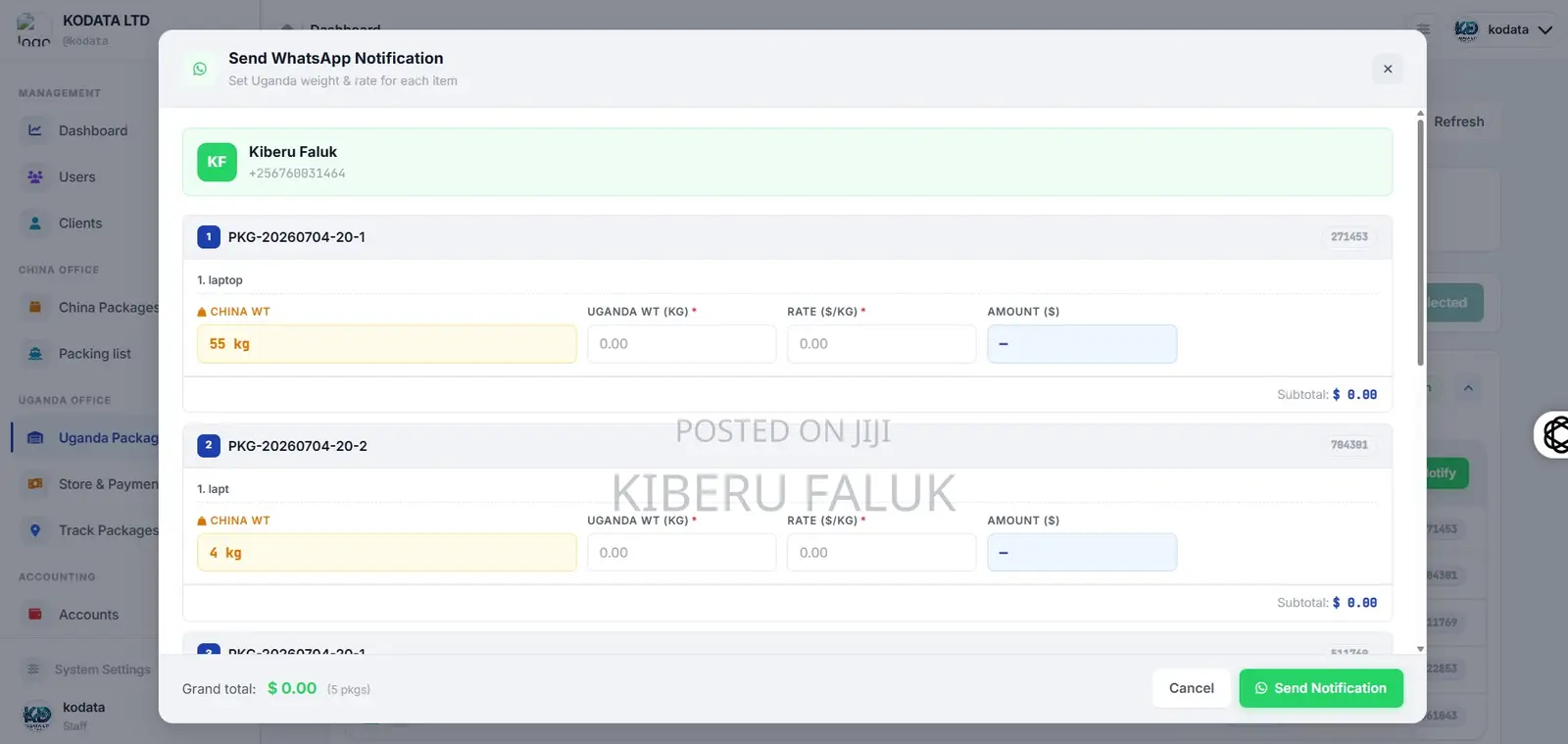Click scrollbar up arrow in dialog

click(1420, 114)
